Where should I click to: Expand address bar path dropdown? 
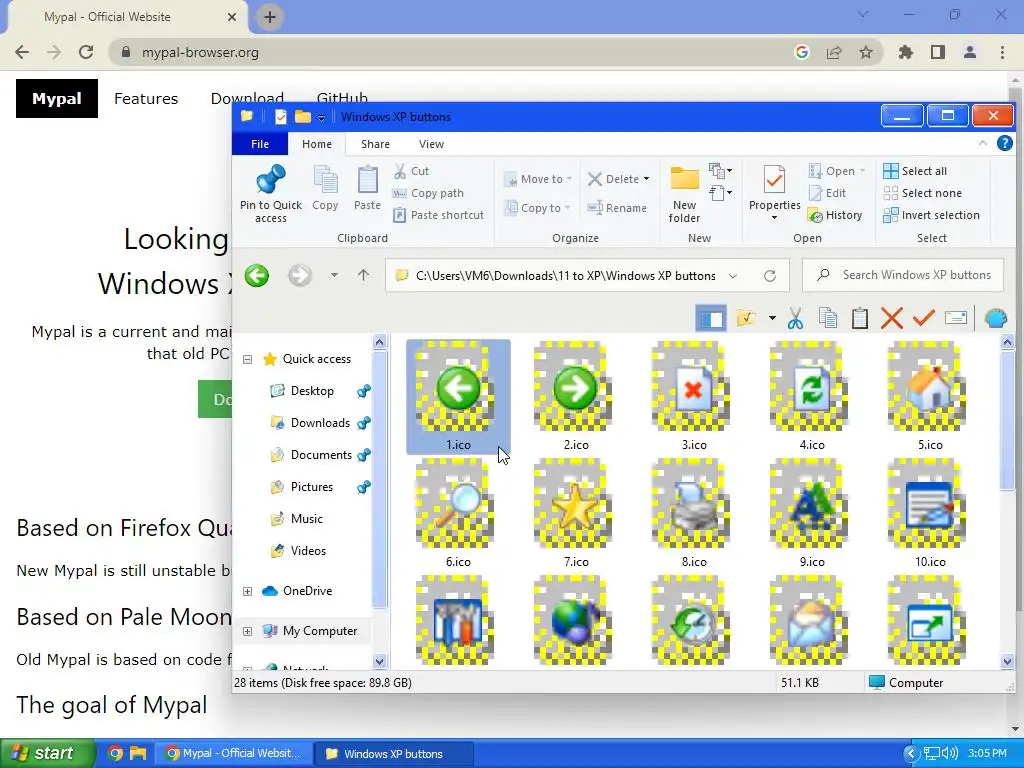(x=733, y=276)
